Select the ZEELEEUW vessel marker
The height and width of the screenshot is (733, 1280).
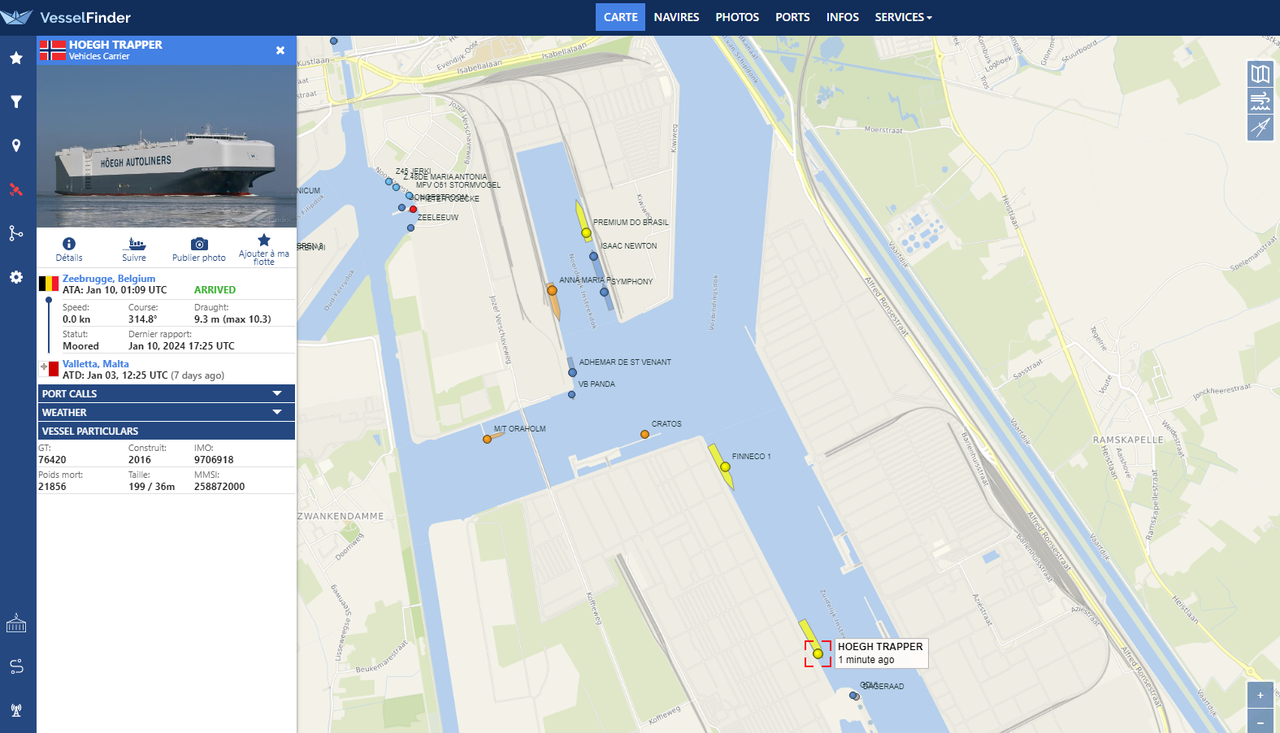(x=410, y=228)
